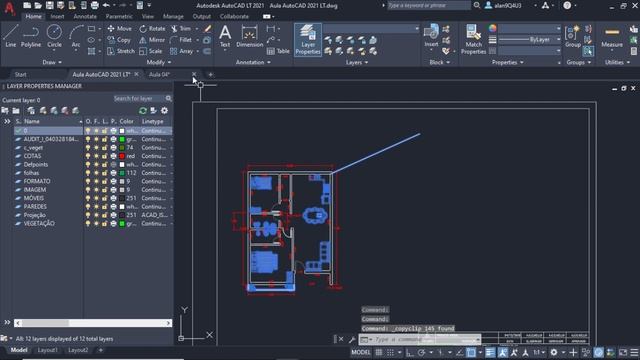Open the layer selection combo box

[x=371, y=29]
